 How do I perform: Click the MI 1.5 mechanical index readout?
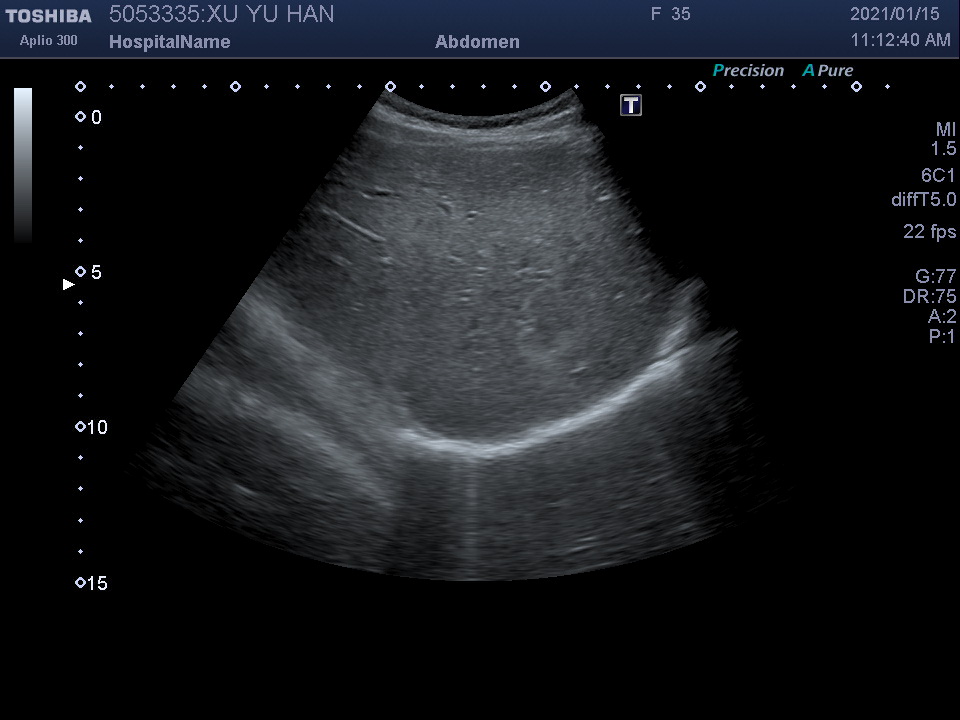944,139
